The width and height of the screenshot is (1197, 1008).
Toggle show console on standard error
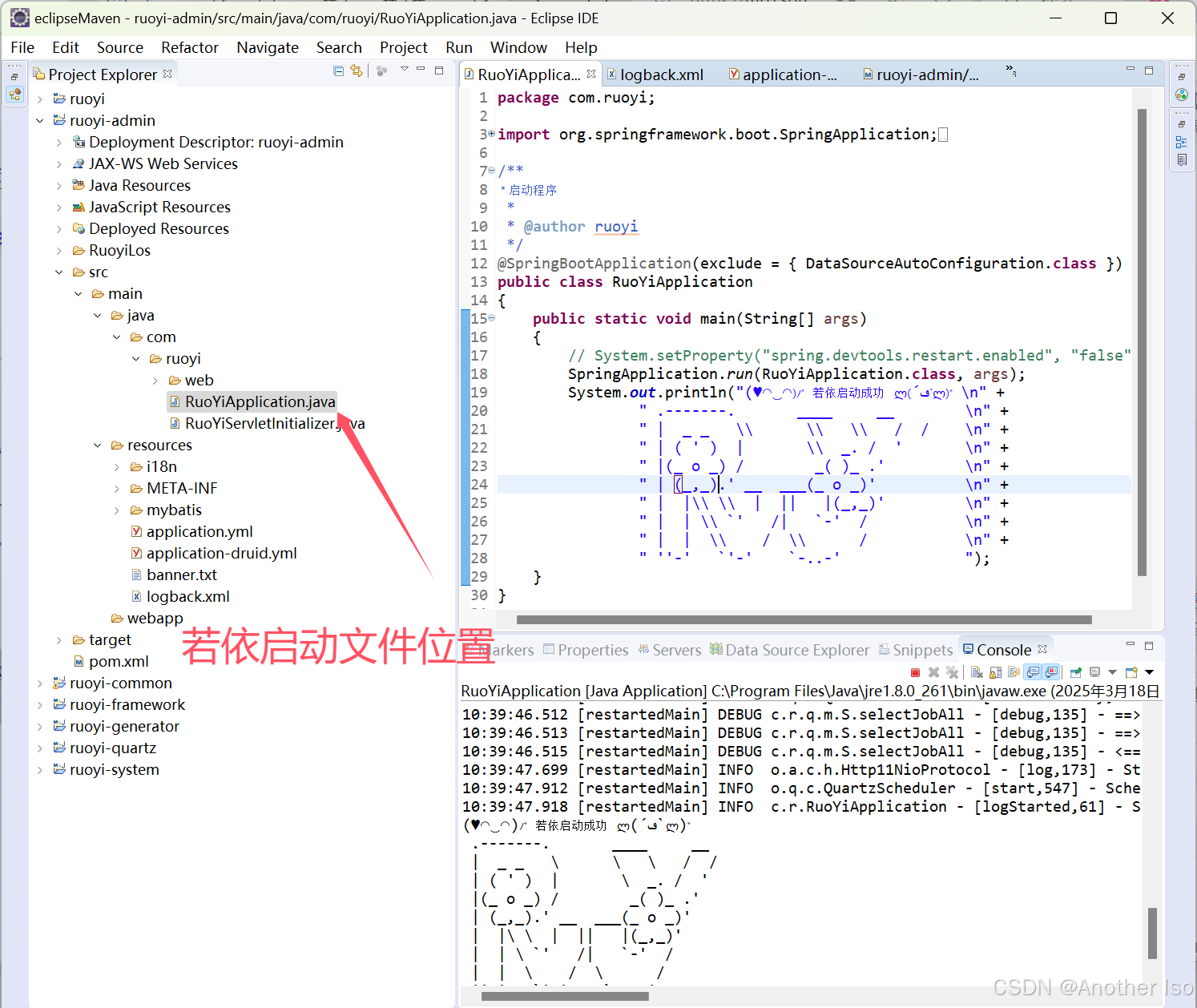(1052, 672)
